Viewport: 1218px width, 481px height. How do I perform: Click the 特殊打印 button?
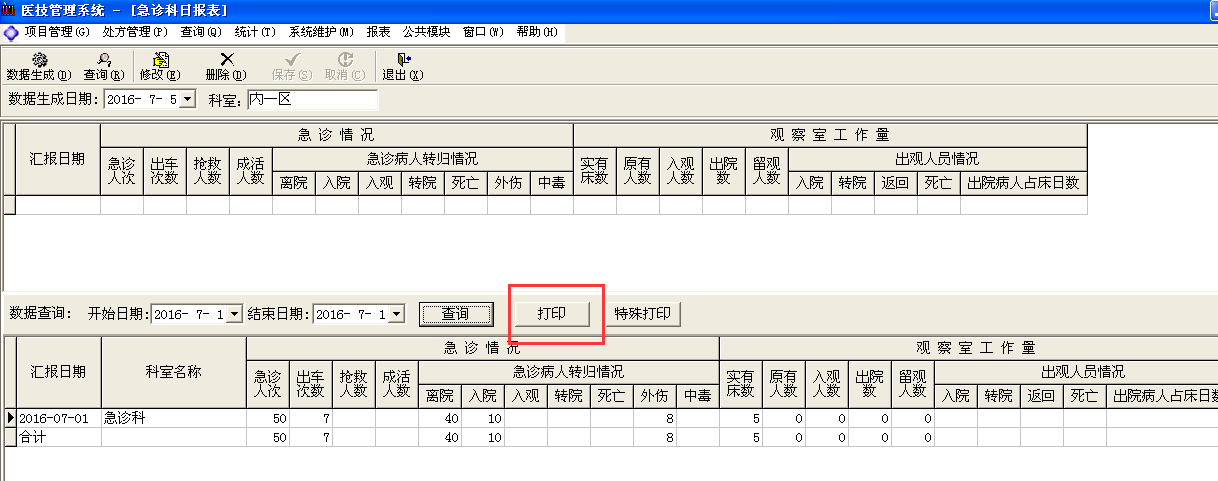tap(643, 314)
